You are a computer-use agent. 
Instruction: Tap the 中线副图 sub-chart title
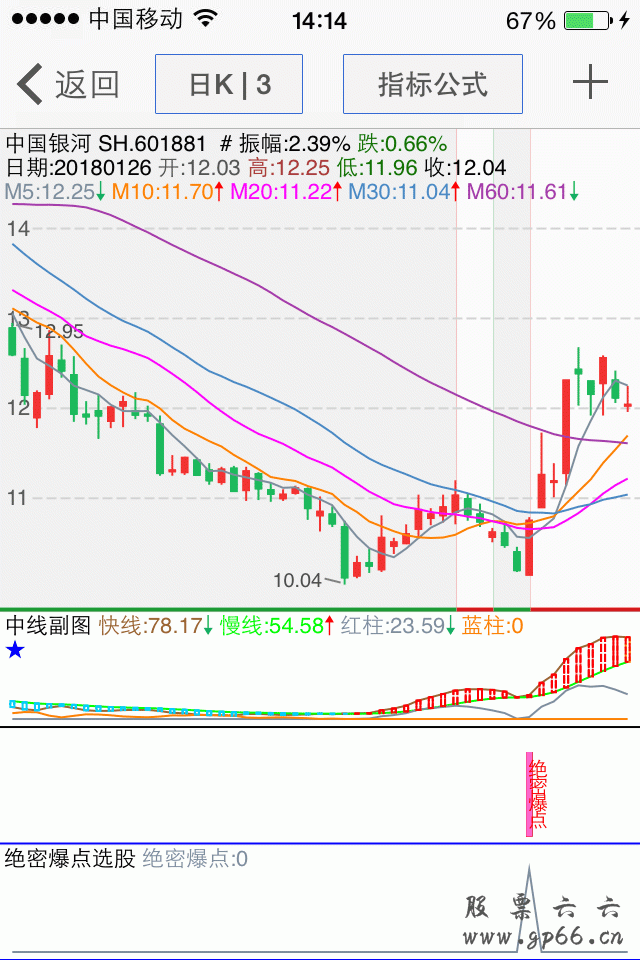tap(48, 626)
